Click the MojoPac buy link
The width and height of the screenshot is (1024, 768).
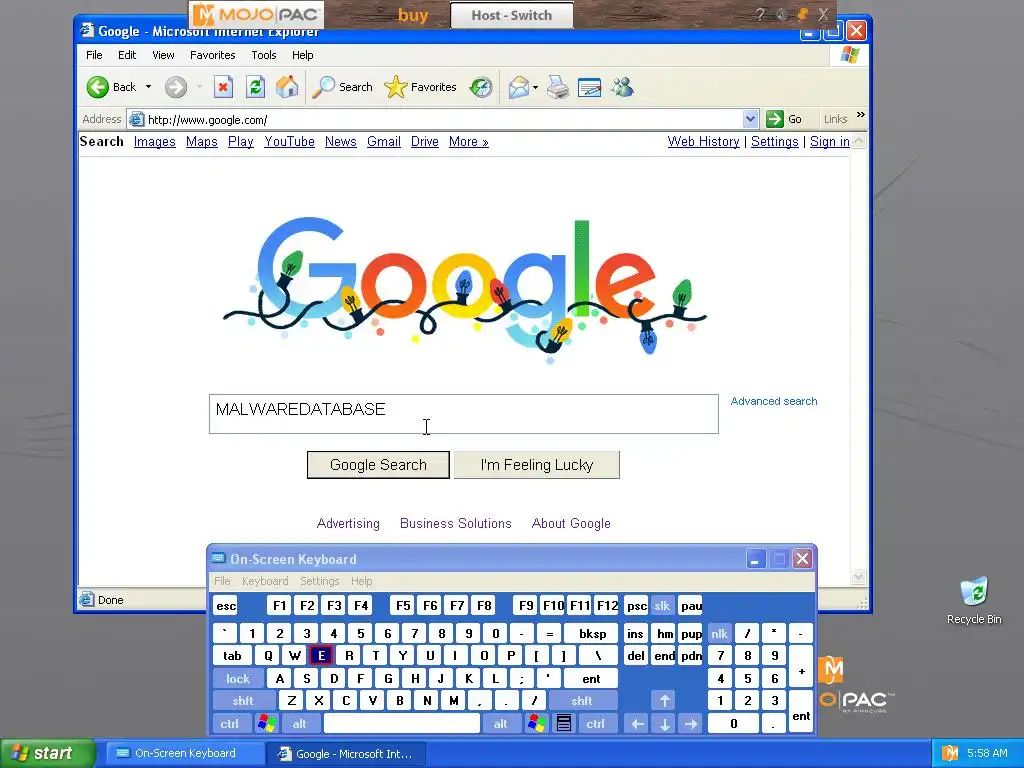click(413, 15)
